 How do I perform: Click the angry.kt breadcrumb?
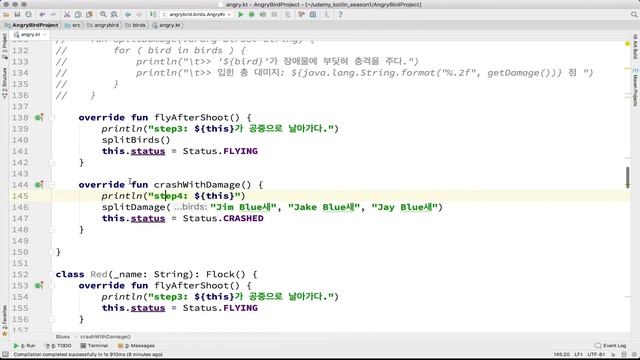pos(167,25)
